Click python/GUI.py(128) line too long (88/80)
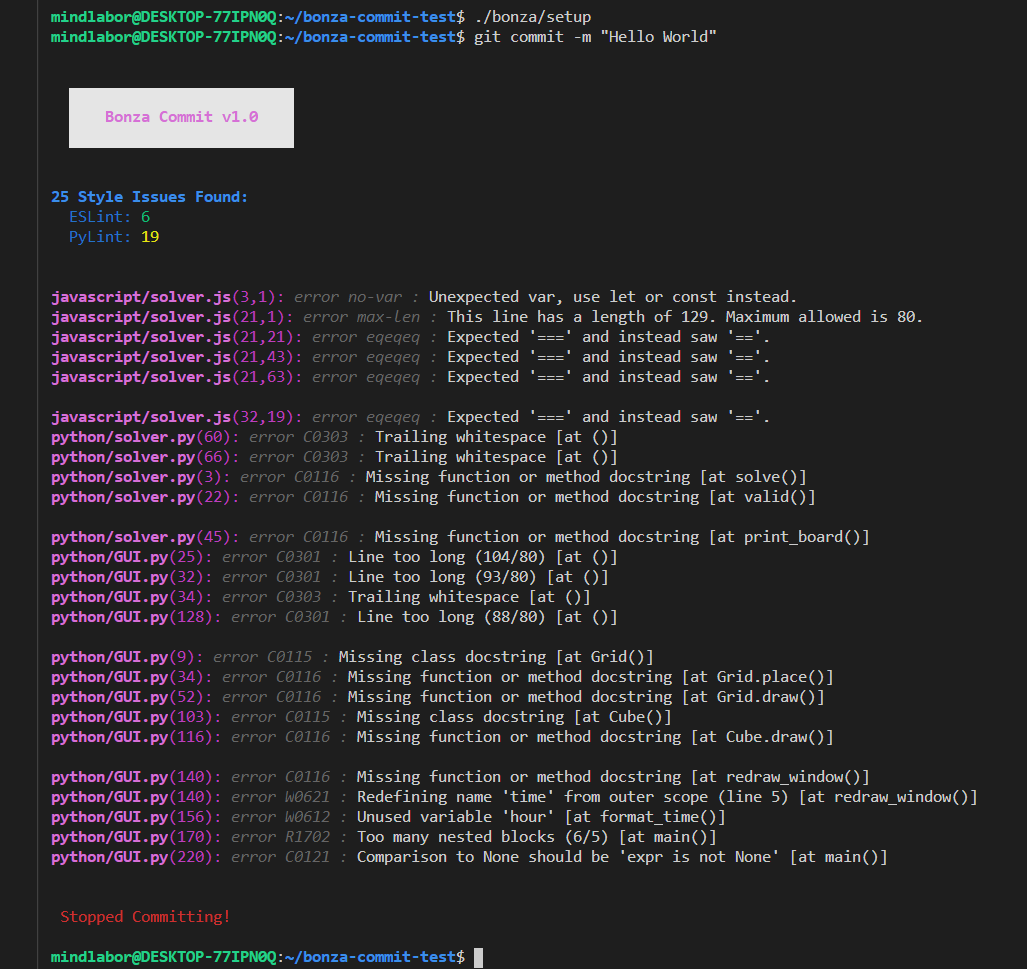1027x969 pixels. [x=334, y=617]
